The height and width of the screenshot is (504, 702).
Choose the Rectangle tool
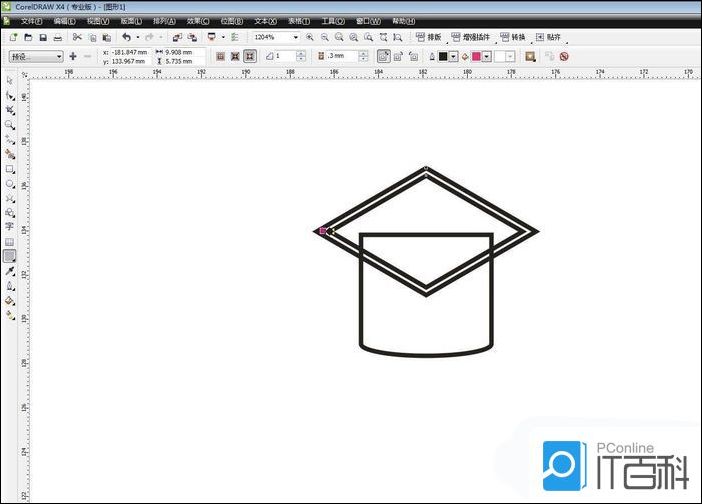10,169
